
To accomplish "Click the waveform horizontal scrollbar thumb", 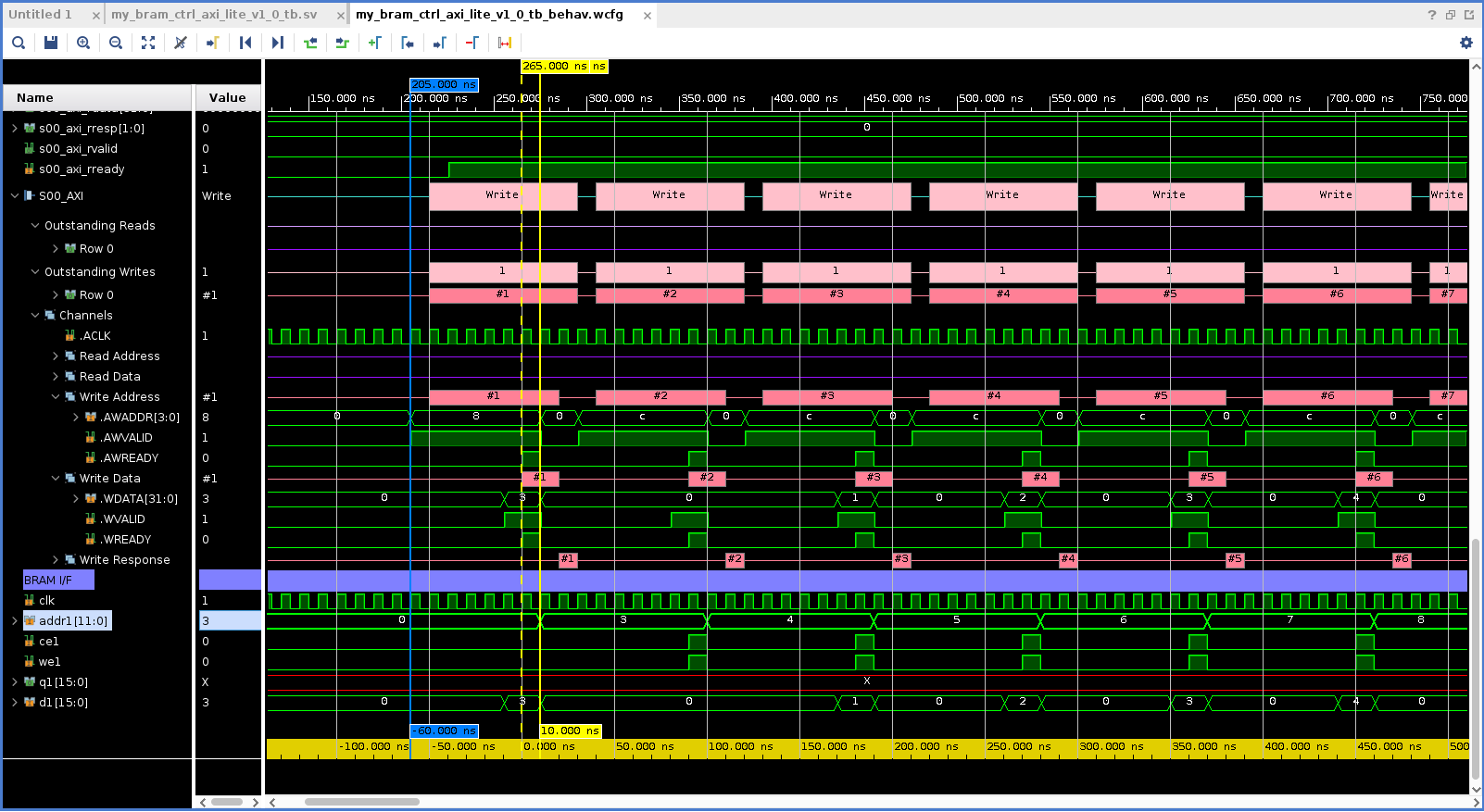I will click(362, 802).
